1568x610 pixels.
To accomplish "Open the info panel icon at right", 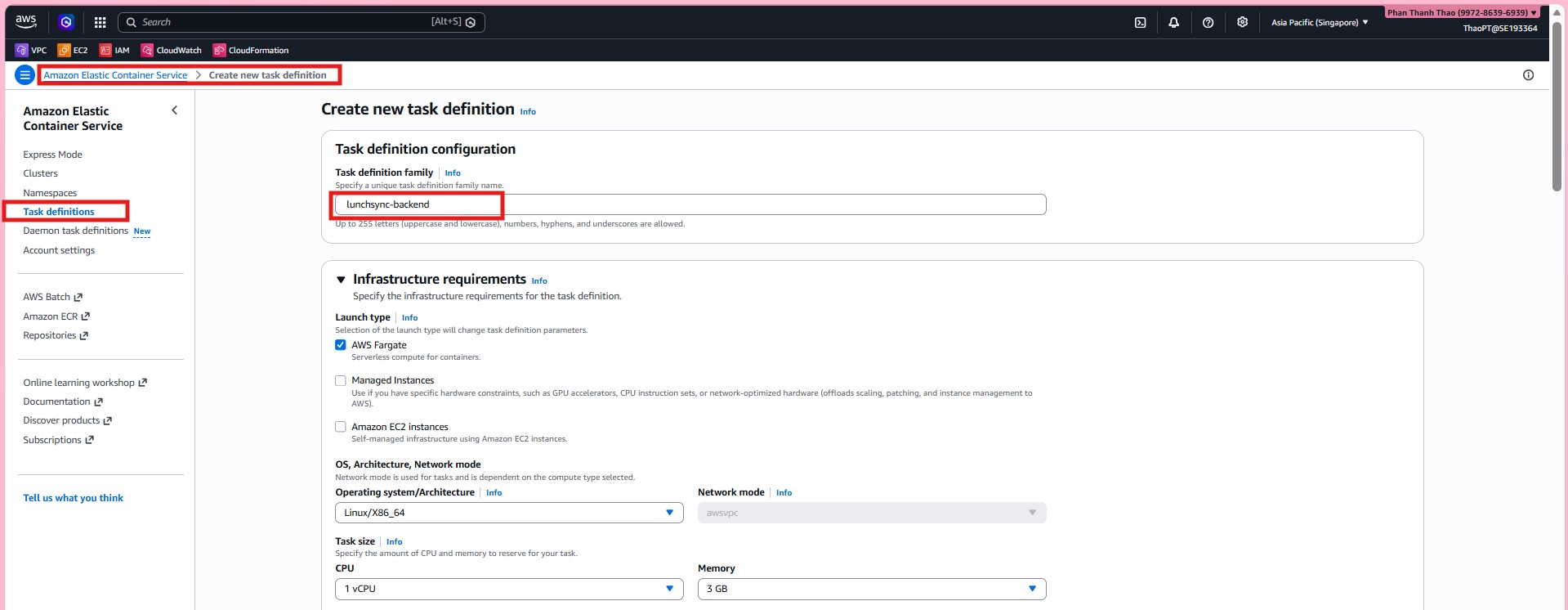I will pyautogui.click(x=1528, y=75).
